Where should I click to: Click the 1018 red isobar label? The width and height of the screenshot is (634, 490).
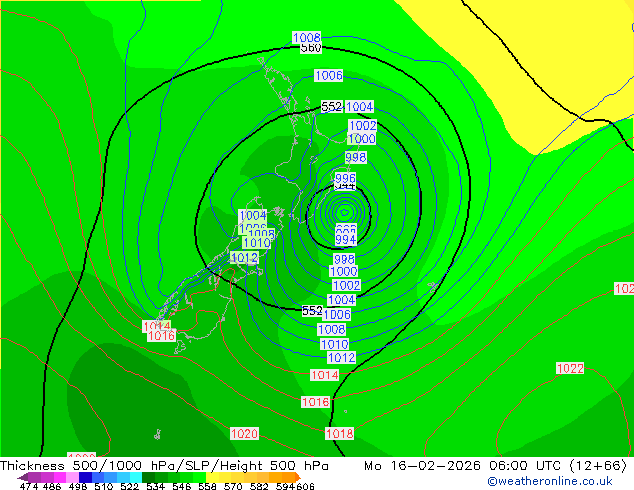click(340, 434)
